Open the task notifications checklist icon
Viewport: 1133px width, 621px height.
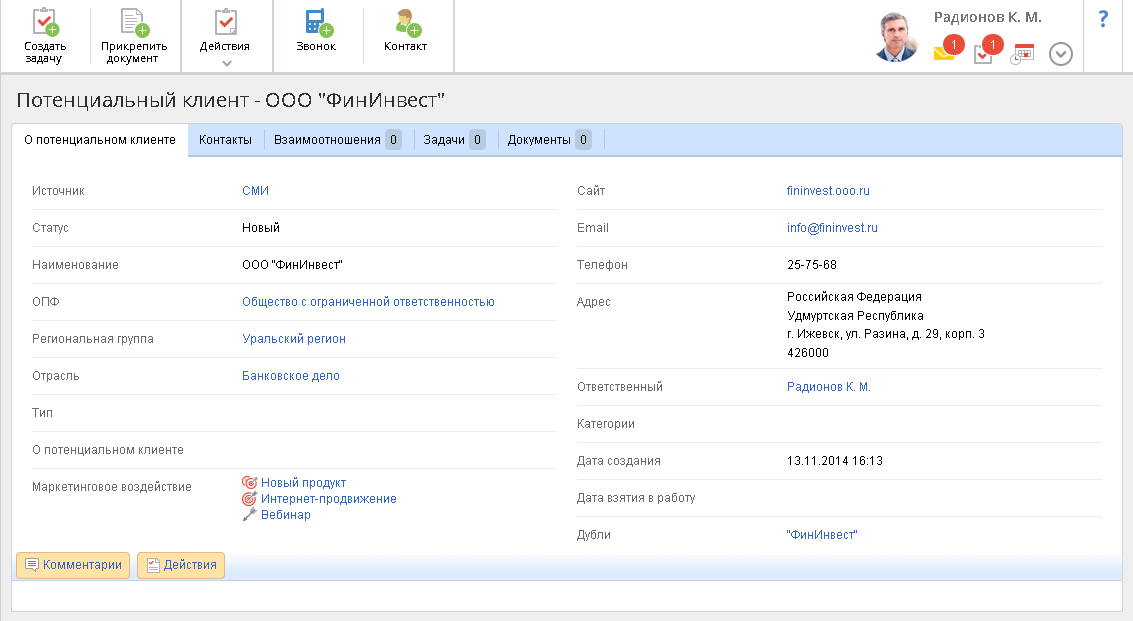coord(983,55)
